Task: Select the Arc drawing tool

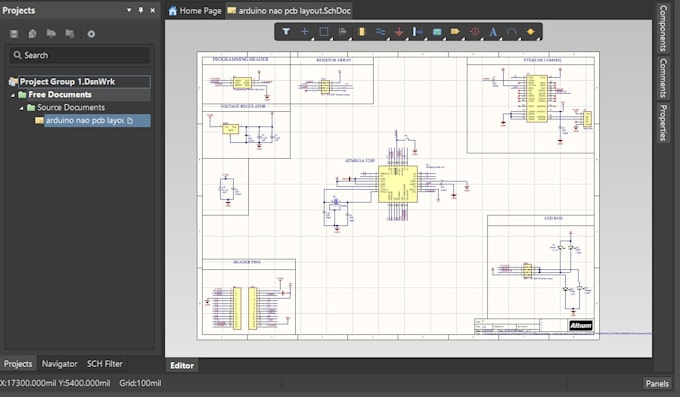Action: pos(512,32)
